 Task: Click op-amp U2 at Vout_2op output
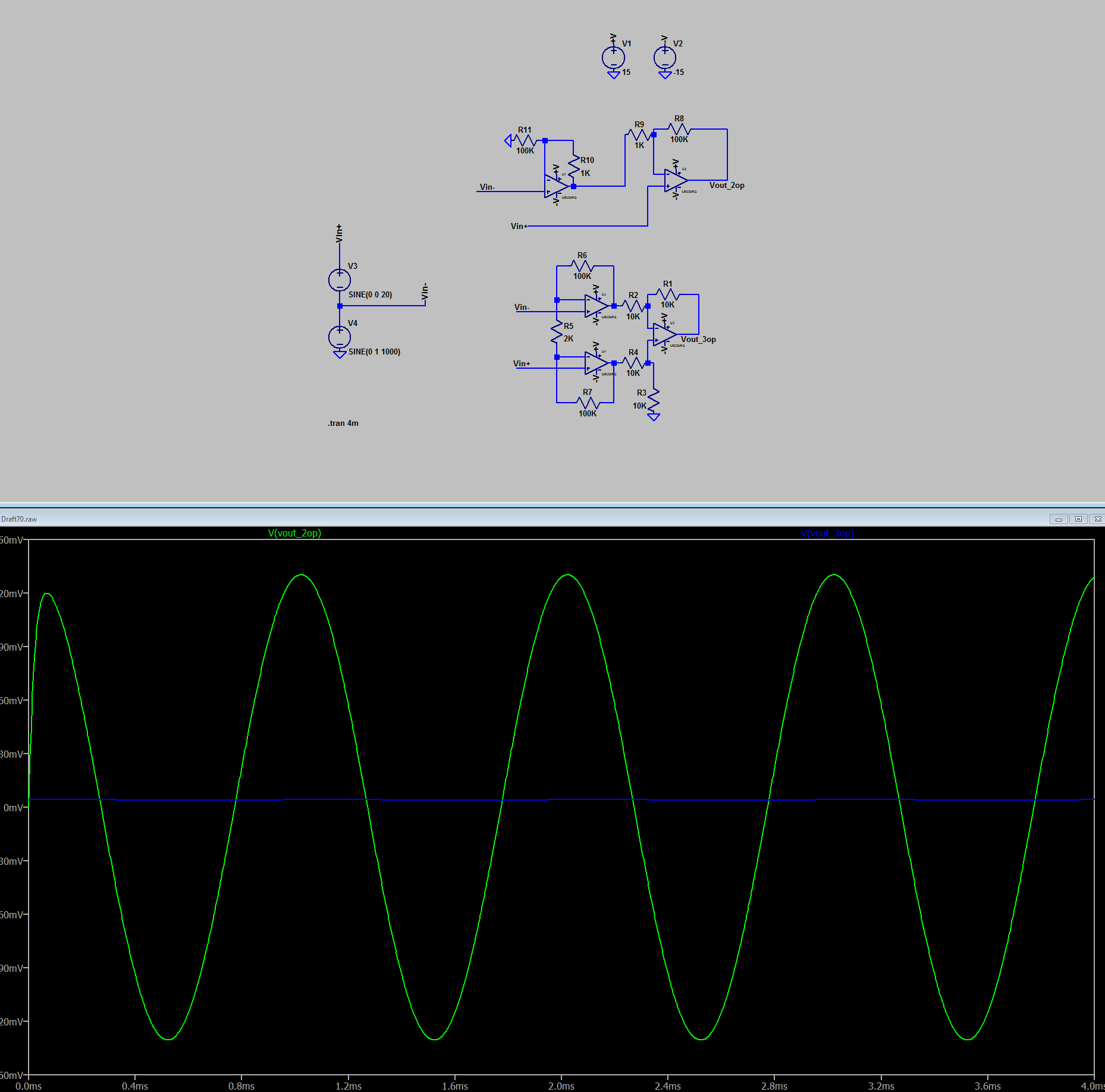[x=677, y=180]
